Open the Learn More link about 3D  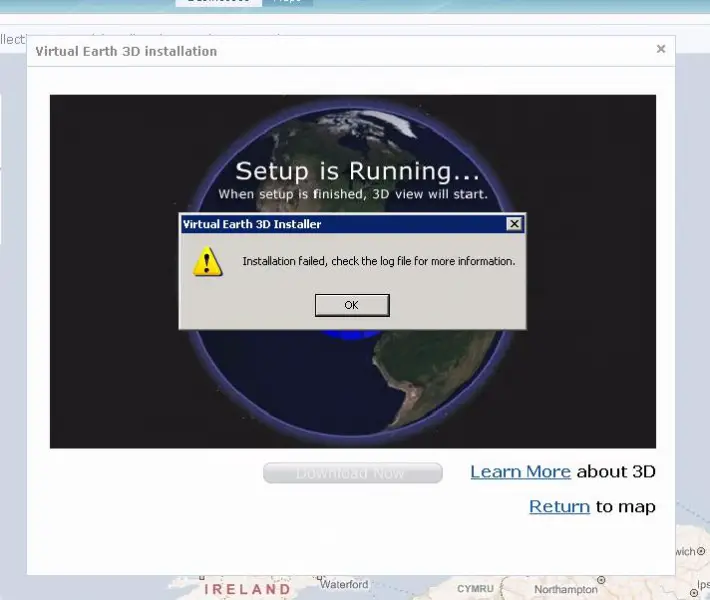[520, 472]
